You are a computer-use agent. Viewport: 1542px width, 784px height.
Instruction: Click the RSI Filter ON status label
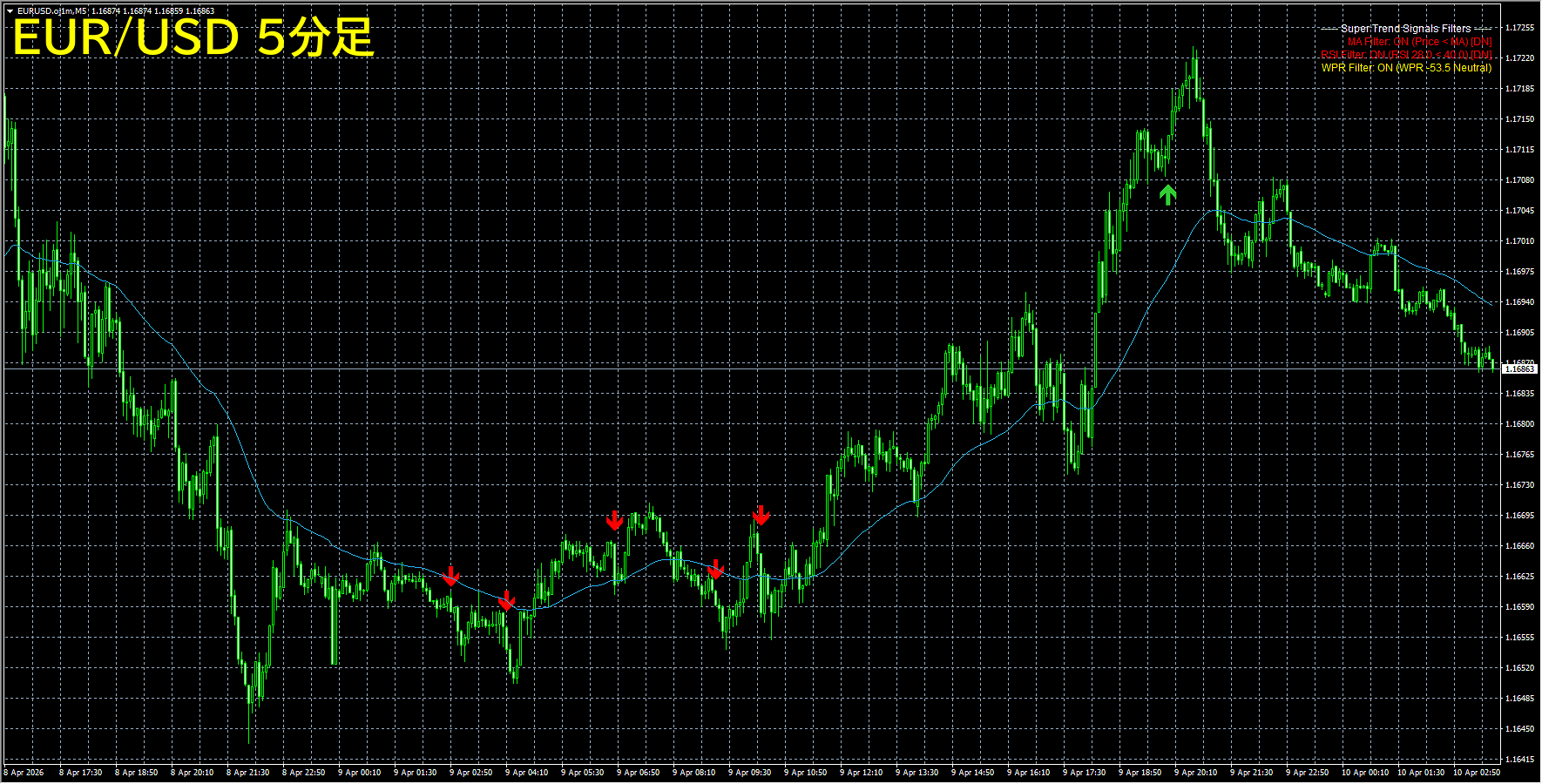[1406, 55]
